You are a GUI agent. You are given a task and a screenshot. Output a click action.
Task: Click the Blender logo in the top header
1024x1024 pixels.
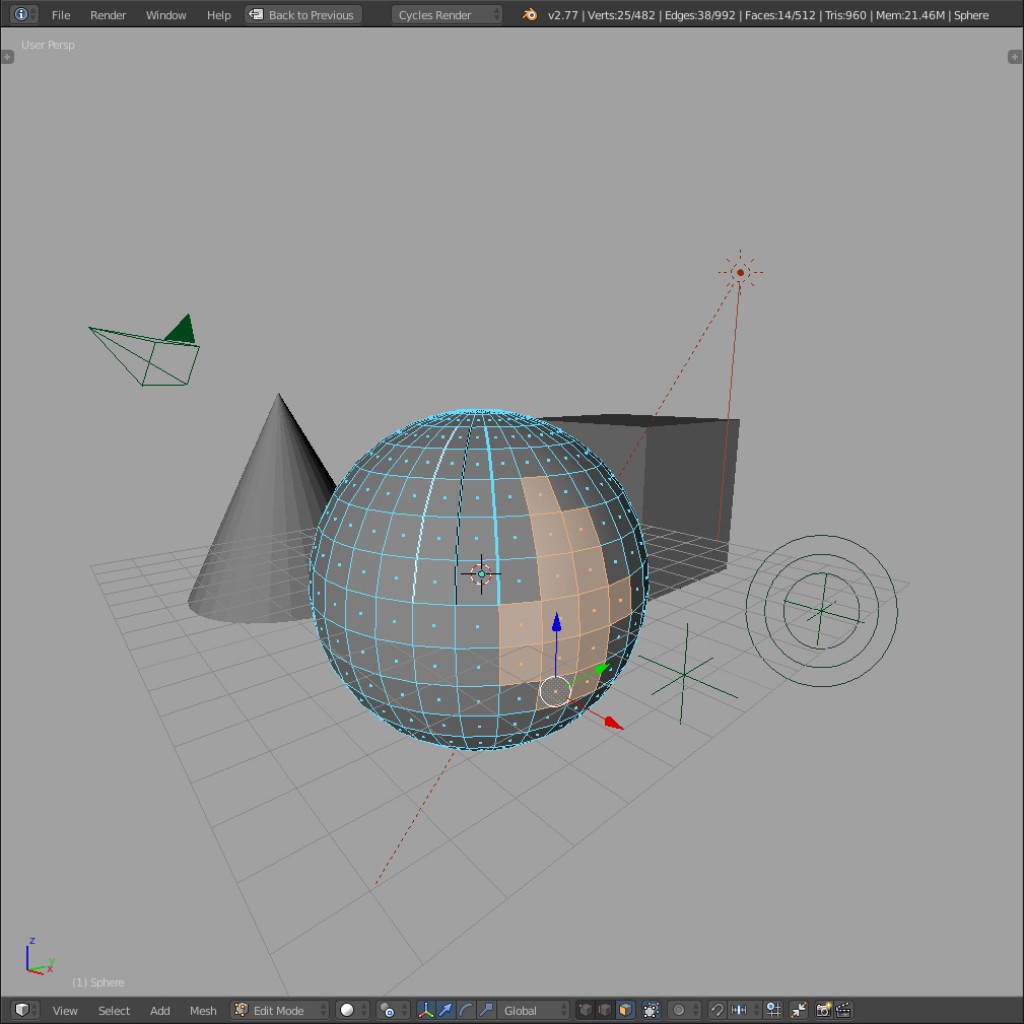528,15
